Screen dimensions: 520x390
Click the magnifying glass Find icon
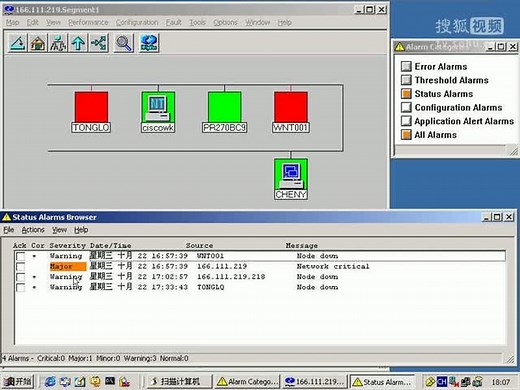pos(124,43)
